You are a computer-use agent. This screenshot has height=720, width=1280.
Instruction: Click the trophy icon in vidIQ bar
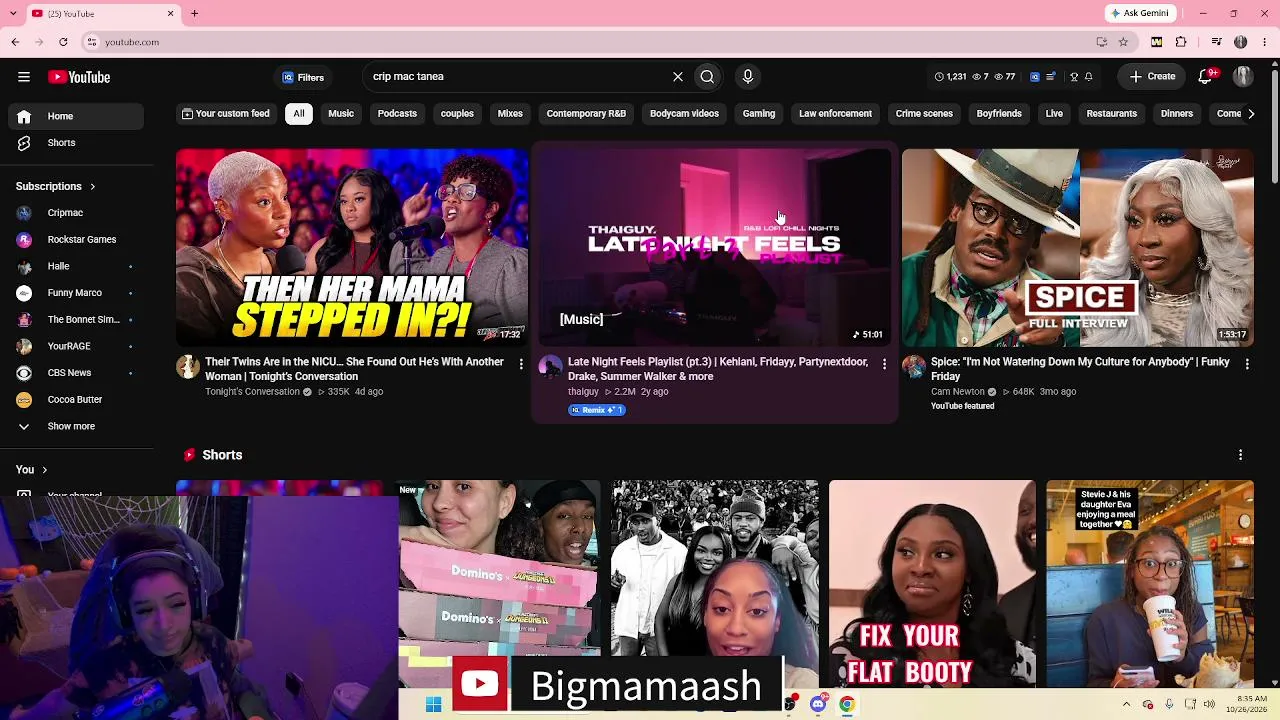coord(1074,77)
